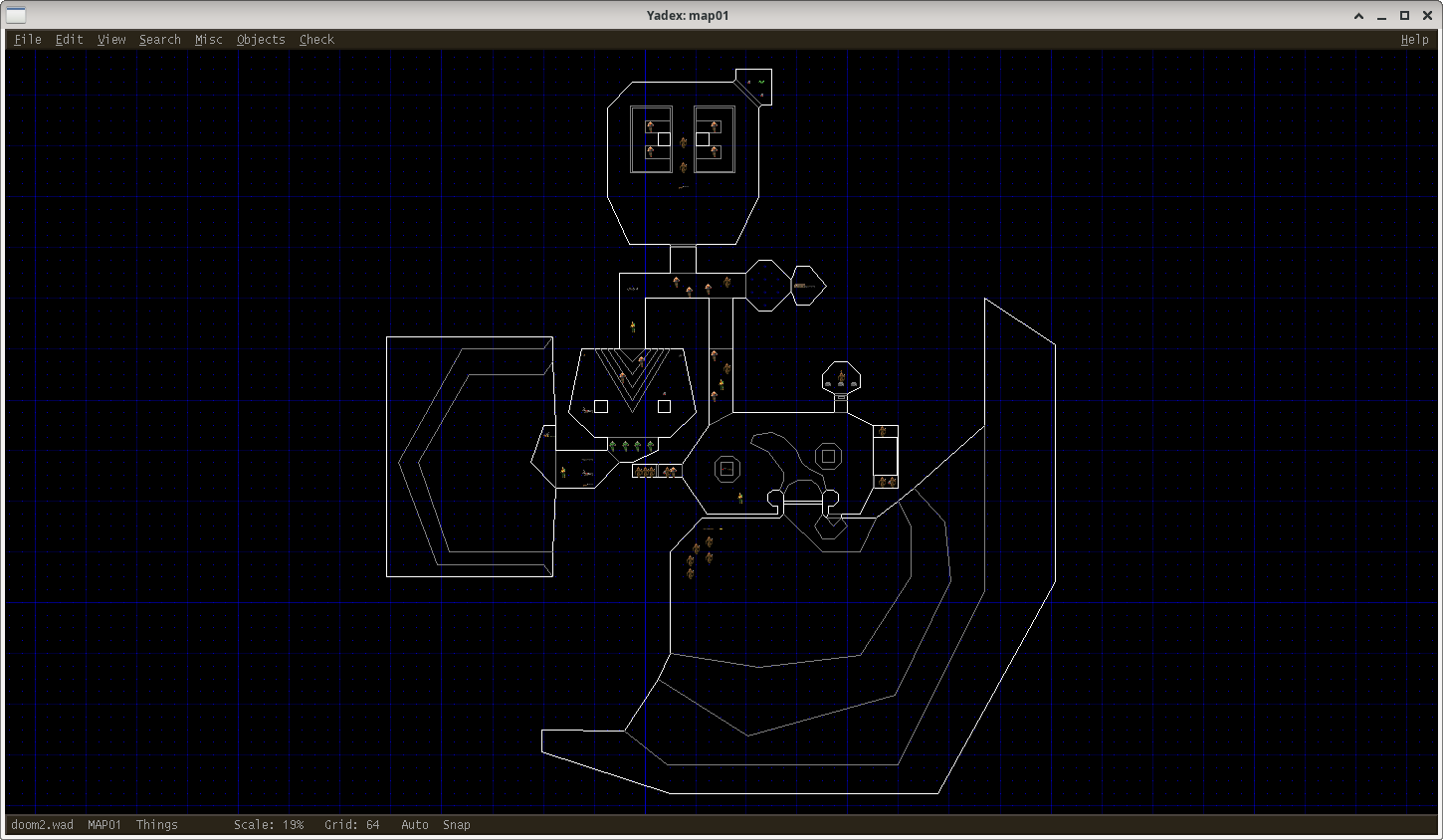
Task: Click the Yadex: map01 window title
Action: point(688,15)
